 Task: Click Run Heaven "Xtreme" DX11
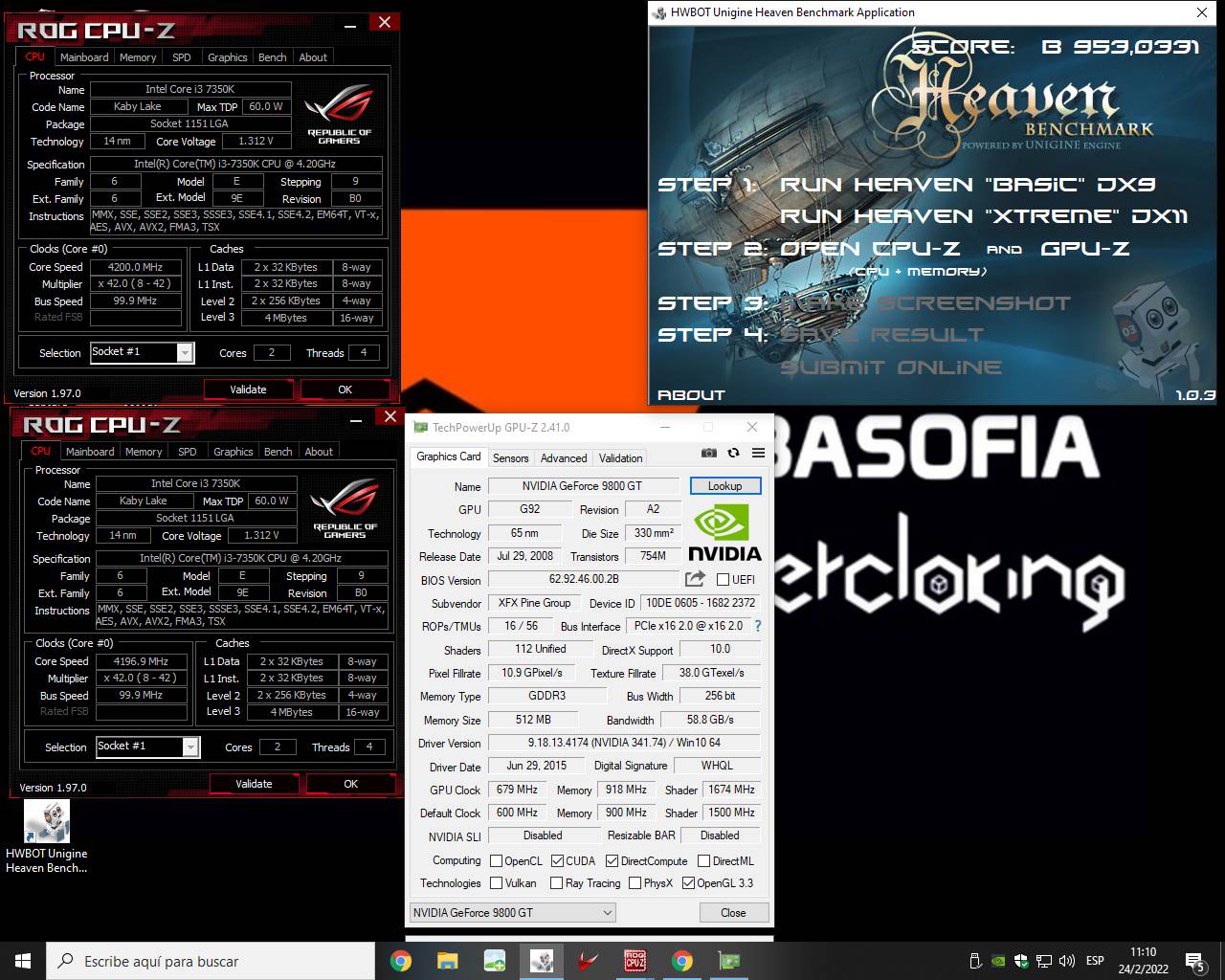[x=984, y=216]
